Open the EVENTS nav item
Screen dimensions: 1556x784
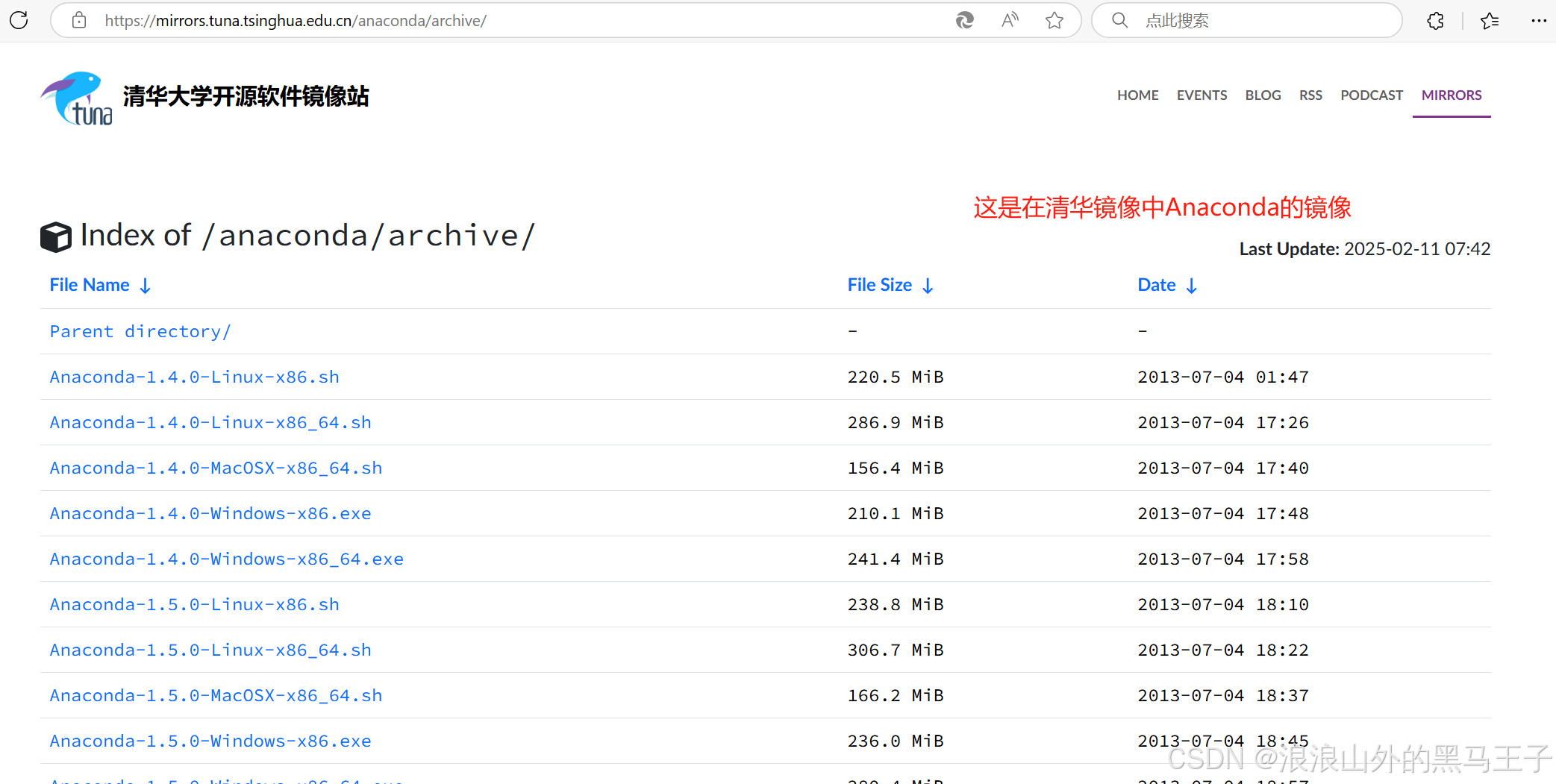click(x=1202, y=95)
